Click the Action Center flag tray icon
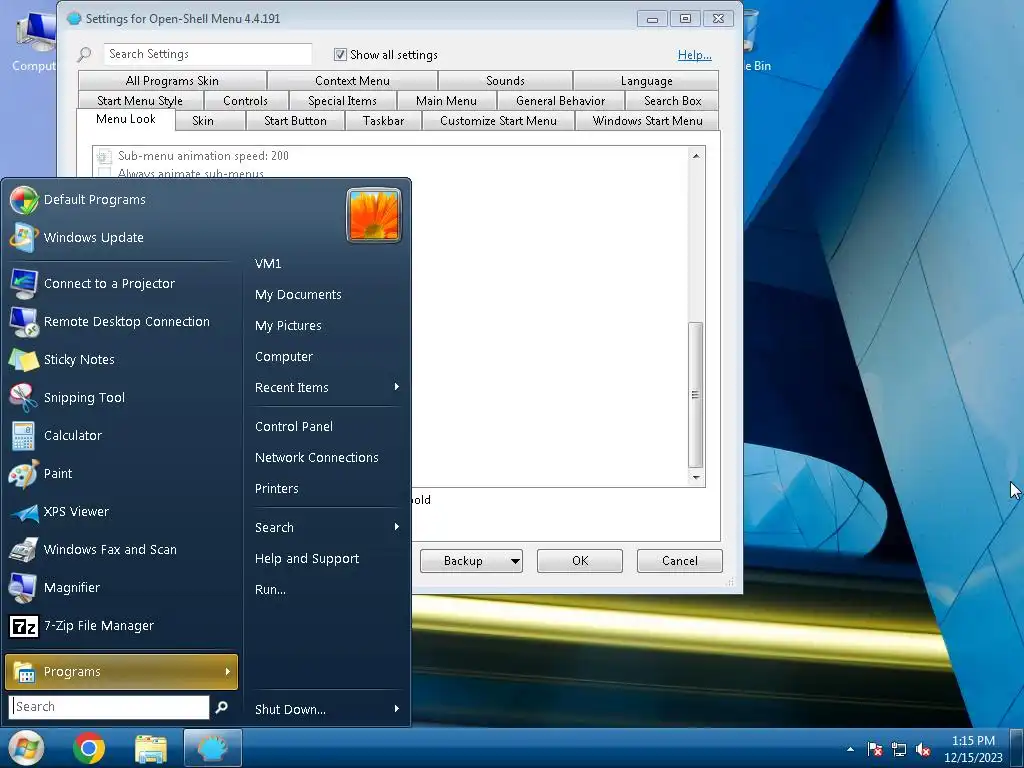This screenshot has width=1024, height=768. [874, 749]
